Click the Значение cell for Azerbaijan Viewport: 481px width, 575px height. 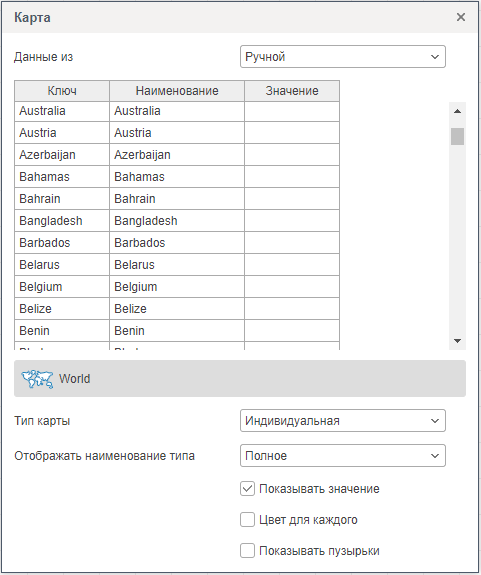(292, 155)
